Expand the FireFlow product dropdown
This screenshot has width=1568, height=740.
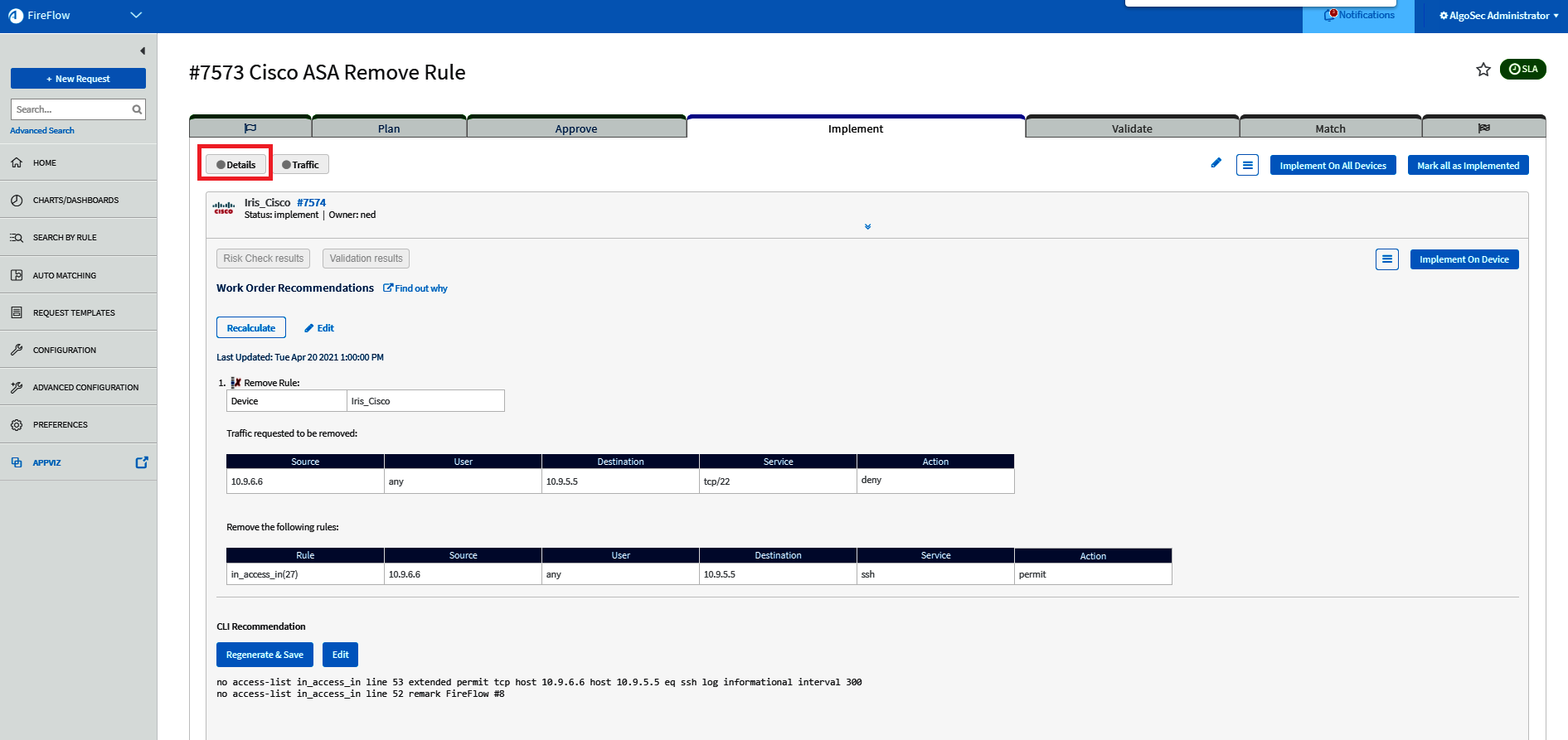136,15
